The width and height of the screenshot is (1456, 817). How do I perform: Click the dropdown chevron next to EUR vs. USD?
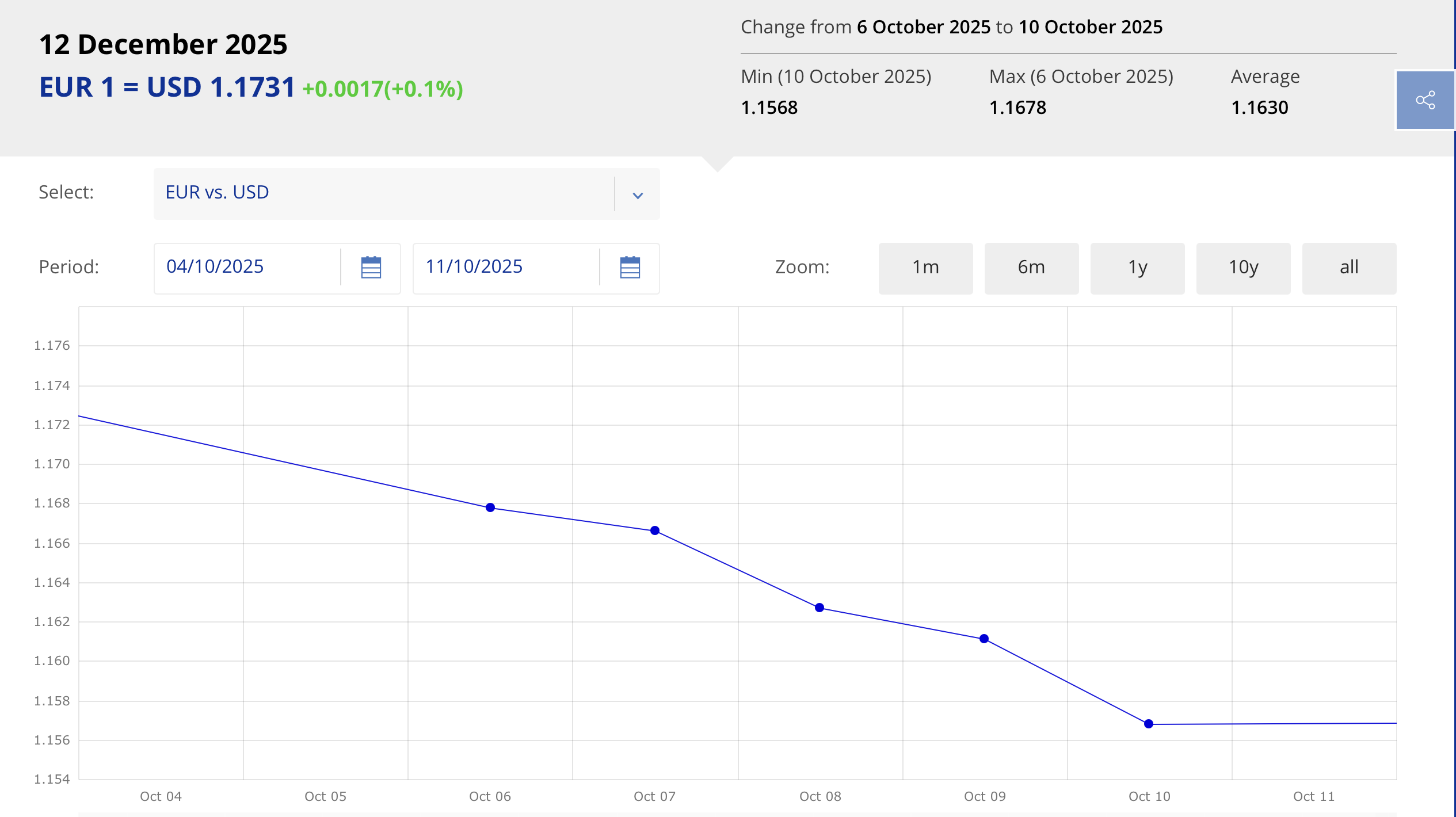coord(638,196)
